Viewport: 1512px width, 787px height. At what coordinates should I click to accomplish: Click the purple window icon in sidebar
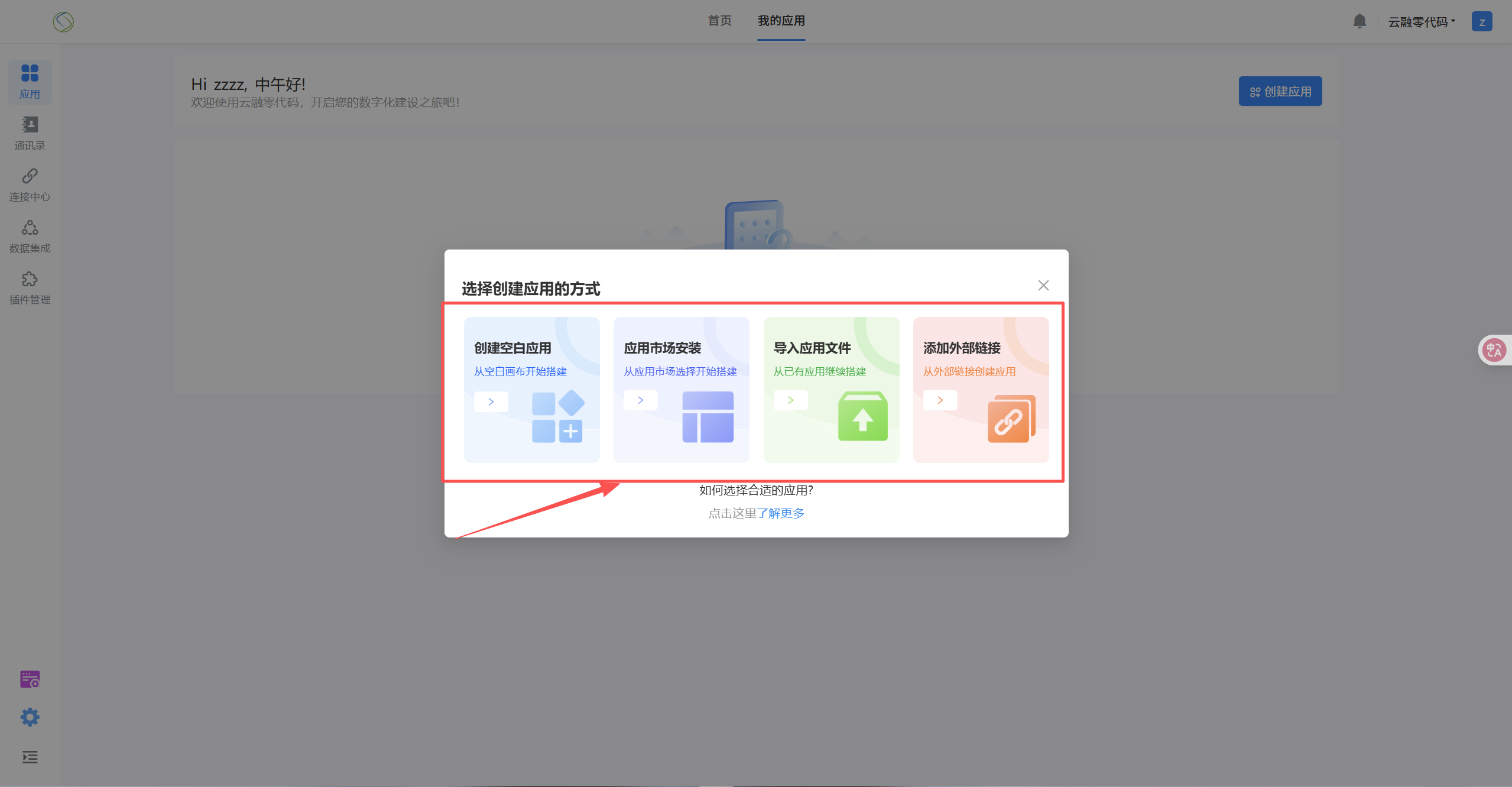point(30,679)
